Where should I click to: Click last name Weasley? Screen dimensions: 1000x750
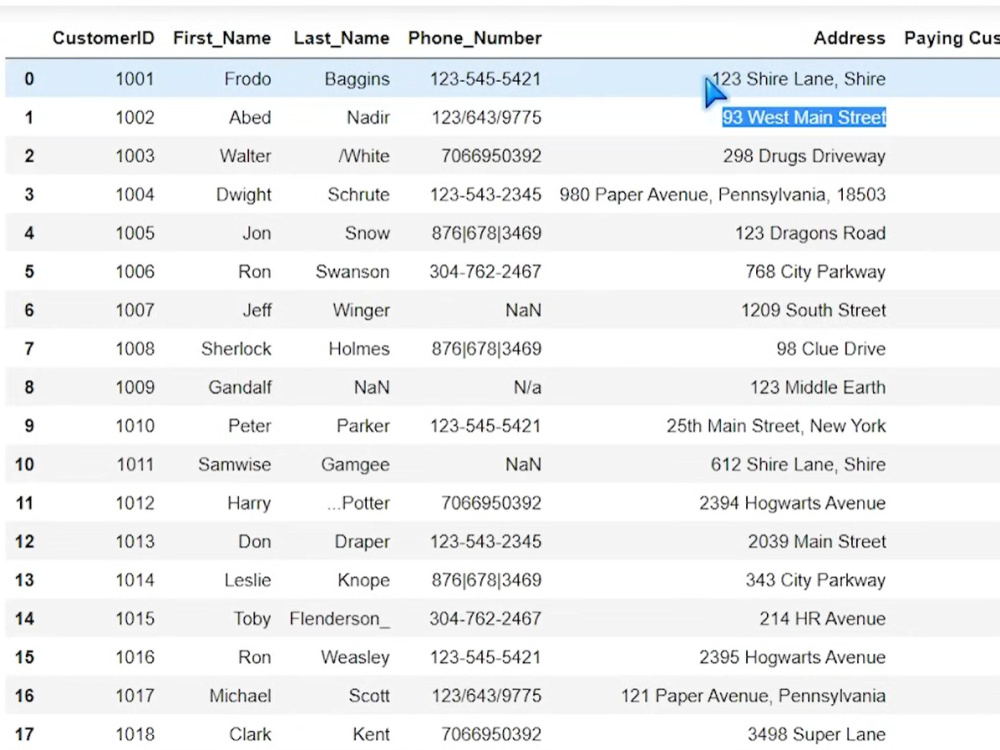point(355,658)
